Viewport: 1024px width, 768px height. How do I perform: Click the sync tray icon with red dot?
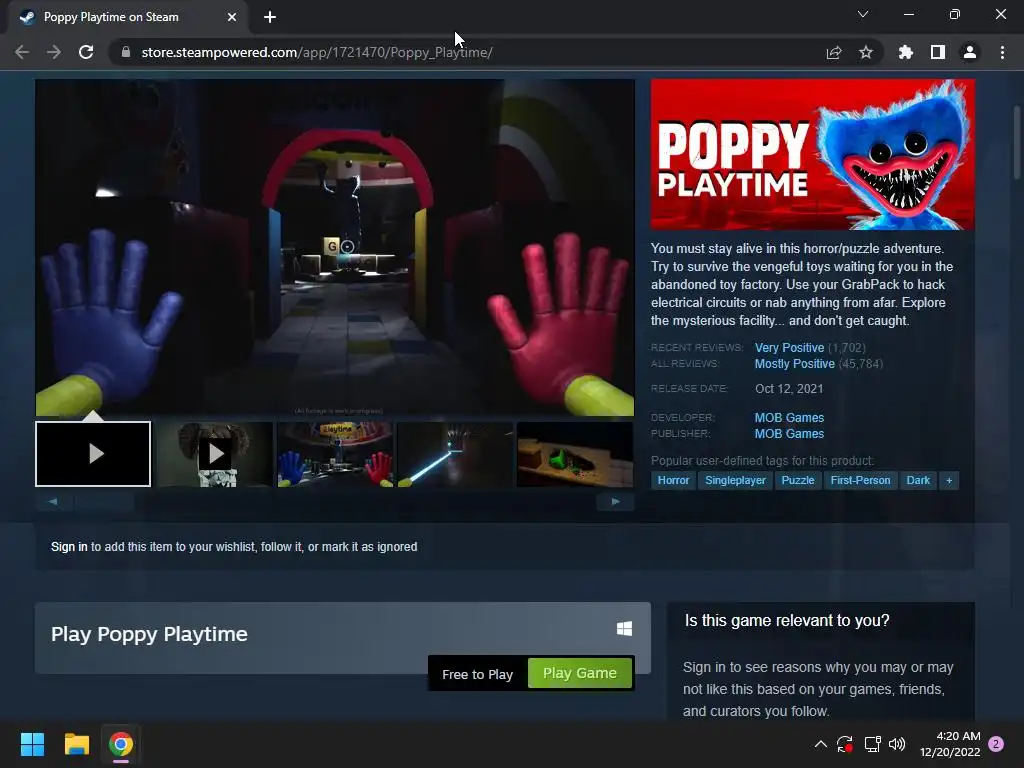[x=845, y=744]
